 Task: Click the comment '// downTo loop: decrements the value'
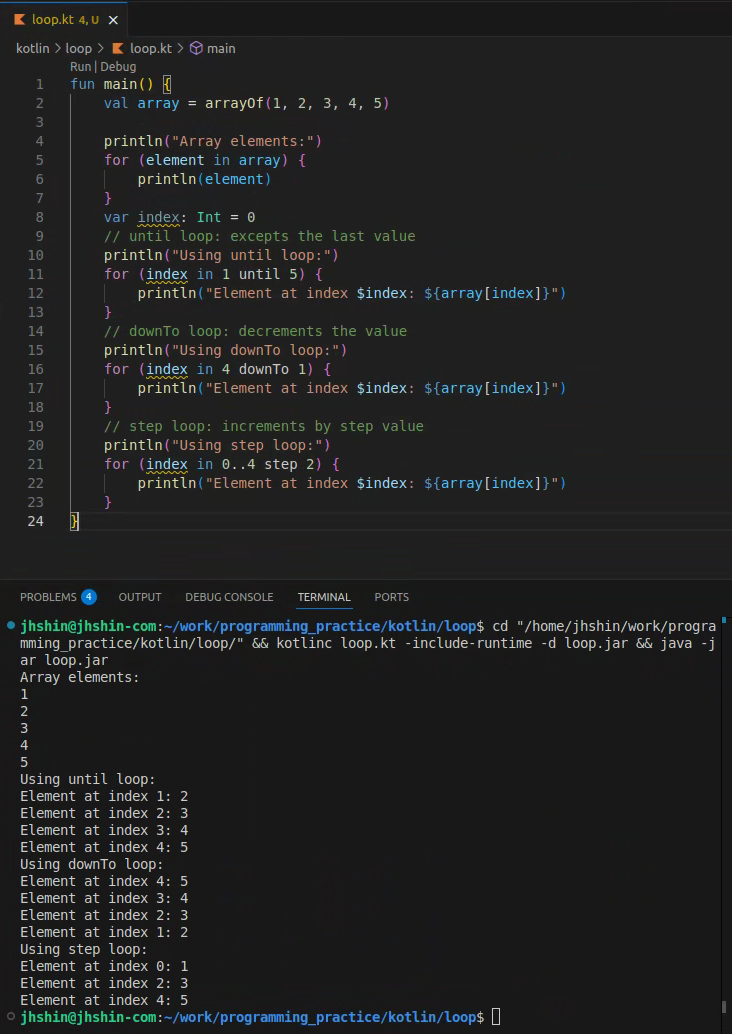[x=255, y=331]
